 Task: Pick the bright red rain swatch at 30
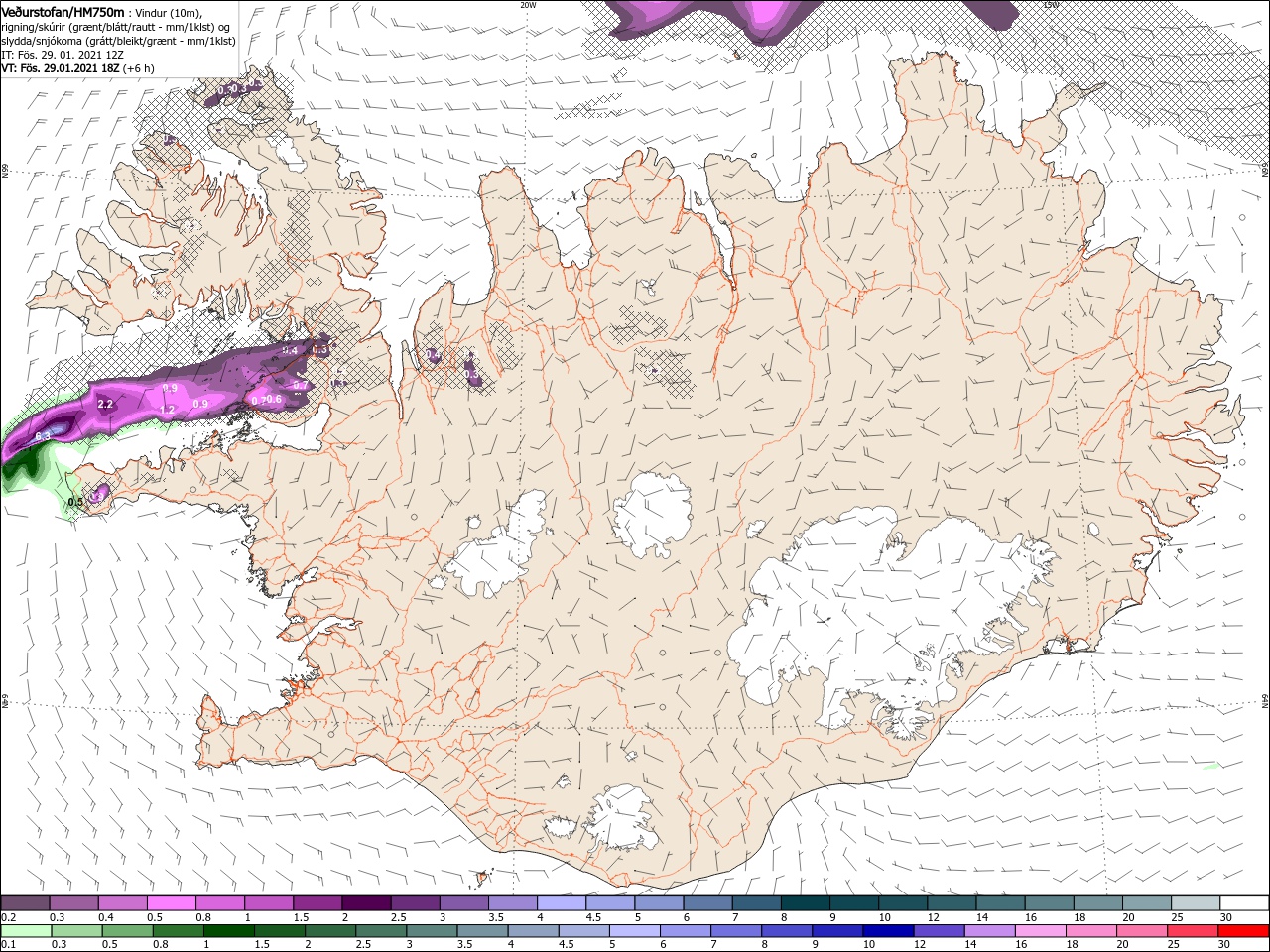1243,931
